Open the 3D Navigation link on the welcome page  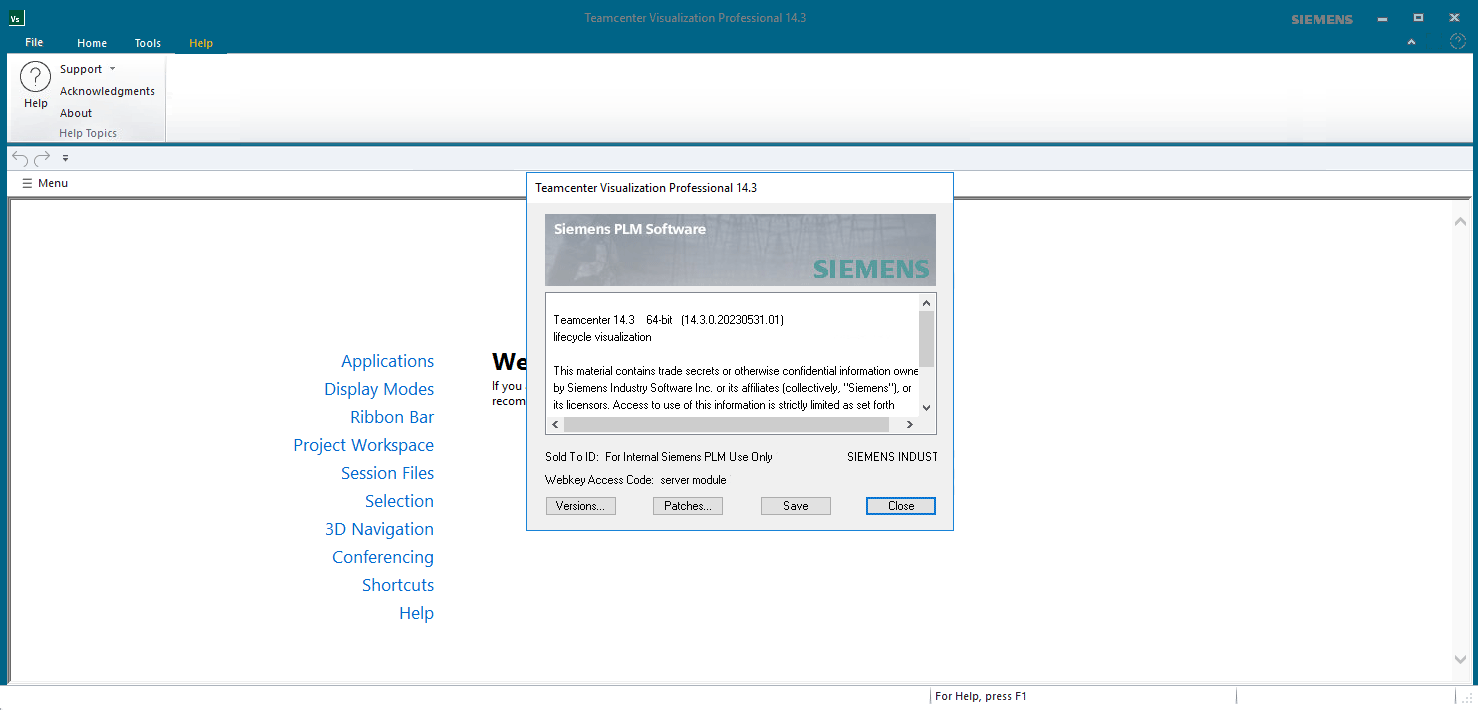tap(378, 528)
